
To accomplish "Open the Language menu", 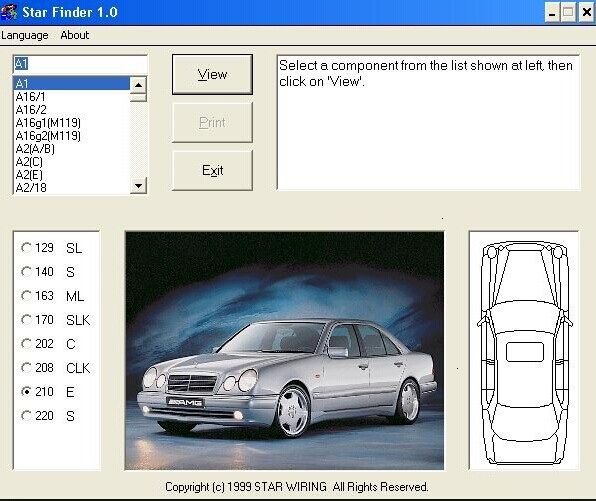I will coord(25,35).
